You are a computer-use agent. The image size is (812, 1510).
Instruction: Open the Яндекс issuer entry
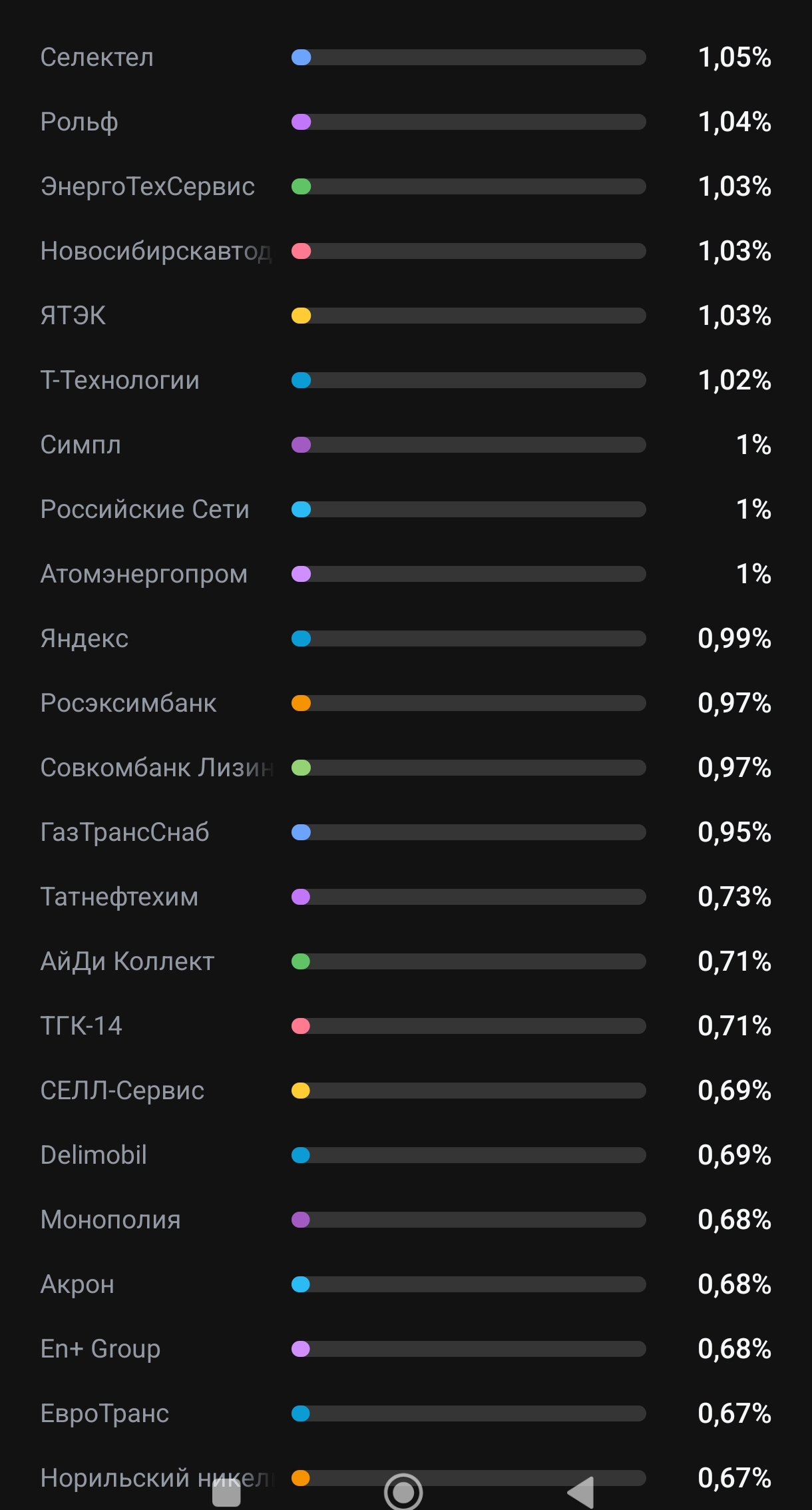(x=406, y=638)
